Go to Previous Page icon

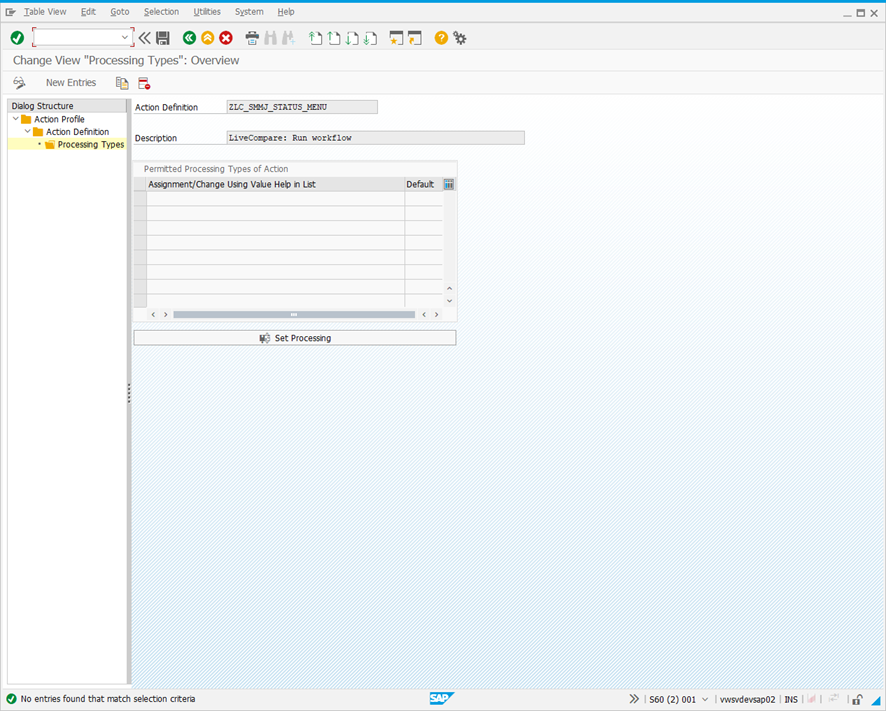[334, 38]
